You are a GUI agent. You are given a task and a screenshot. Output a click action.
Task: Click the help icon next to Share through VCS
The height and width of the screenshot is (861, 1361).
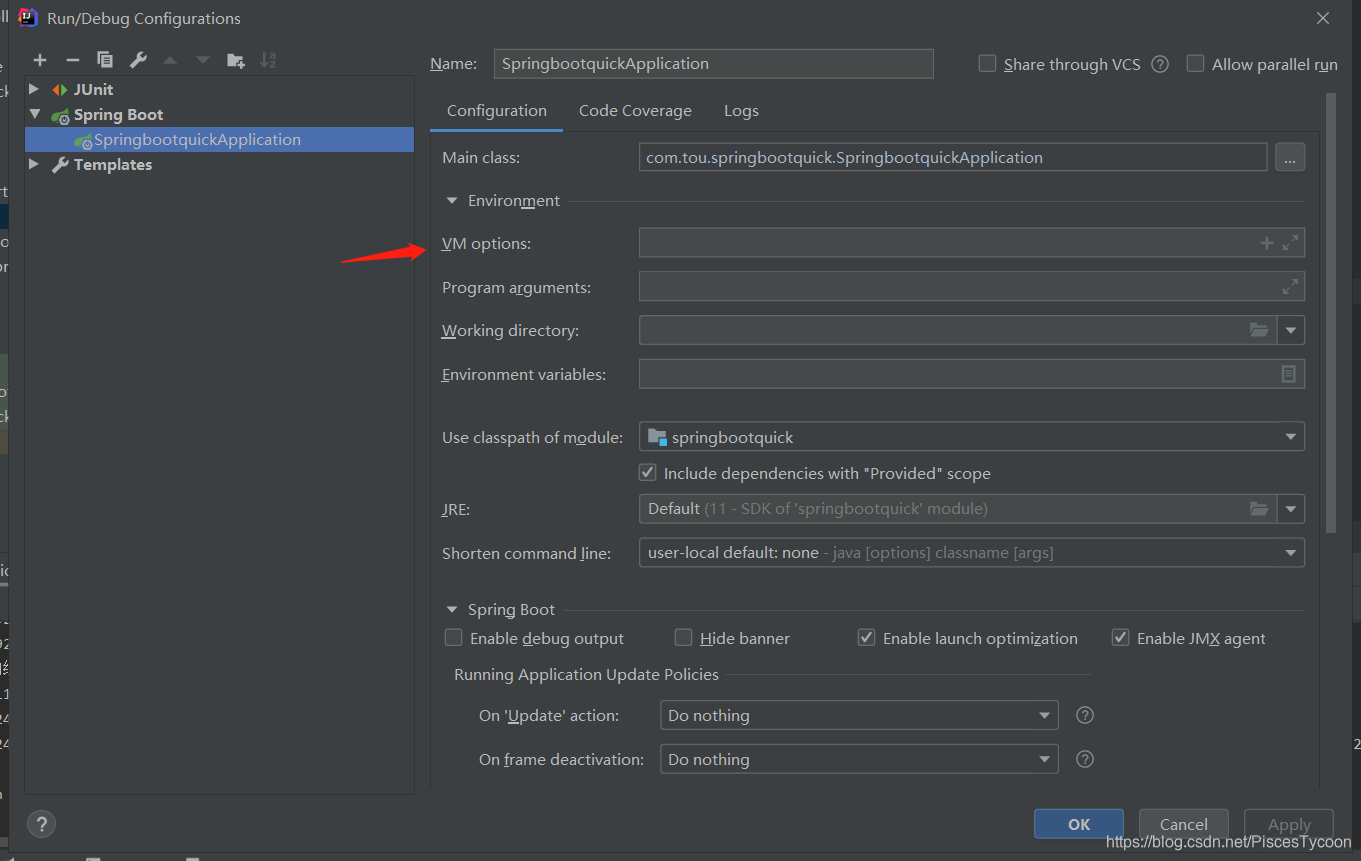pos(1160,64)
